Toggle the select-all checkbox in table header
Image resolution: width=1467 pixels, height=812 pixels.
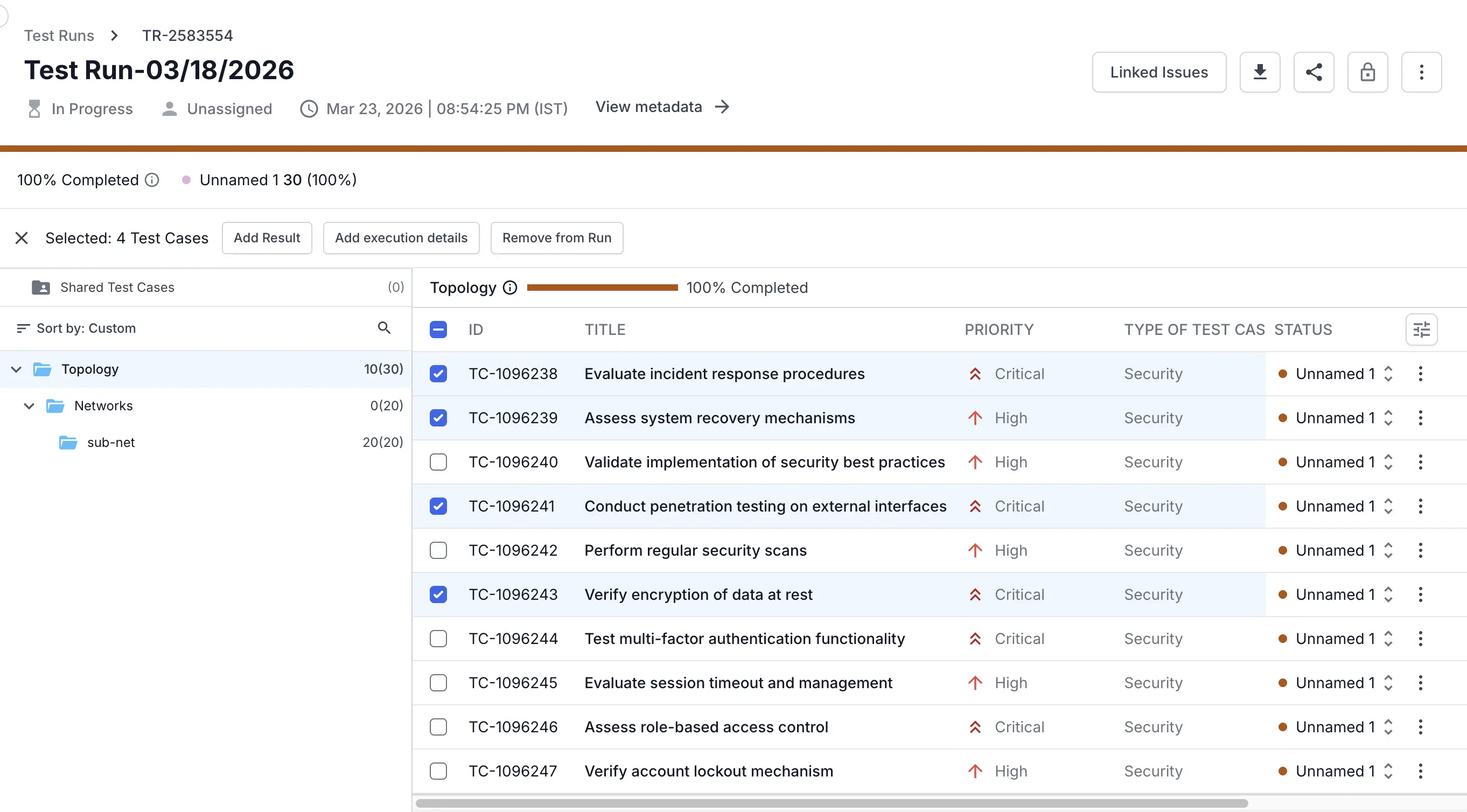tap(438, 330)
